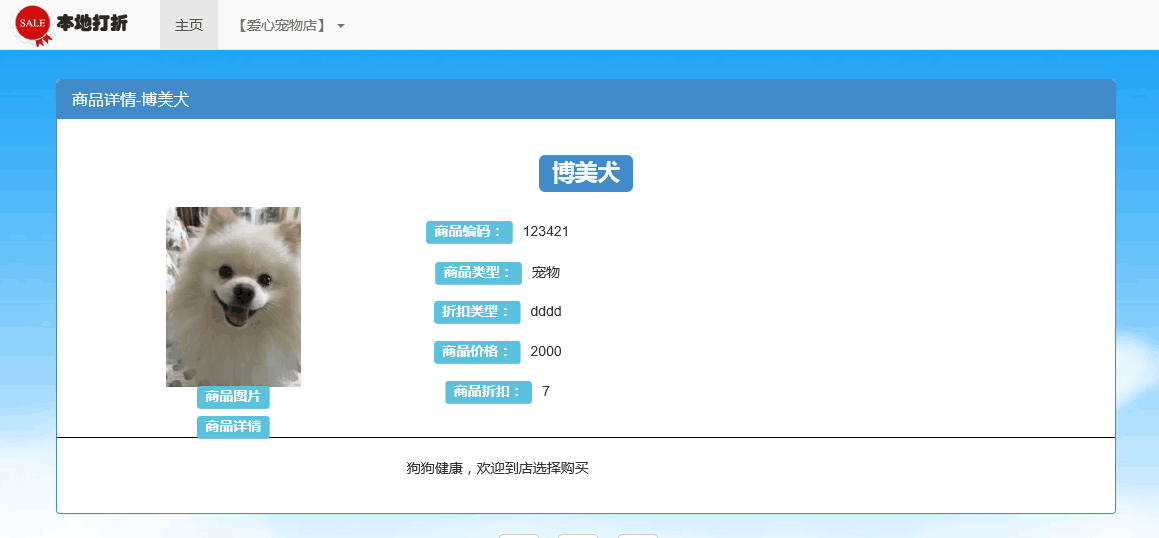Expand the 【爱心宠物店】 dropdown menu
Image resolution: width=1159 pixels, height=538 pixels.
click(290, 25)
